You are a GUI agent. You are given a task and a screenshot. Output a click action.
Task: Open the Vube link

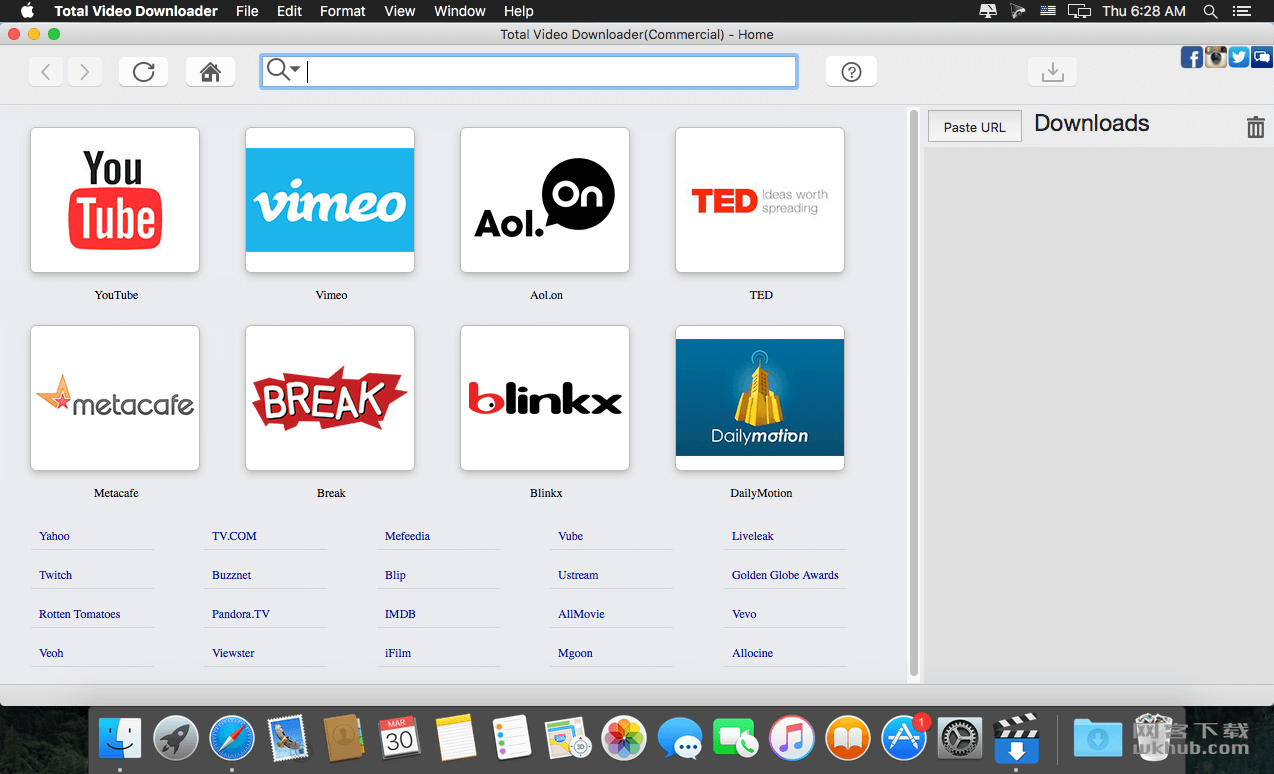coord(570,536)
